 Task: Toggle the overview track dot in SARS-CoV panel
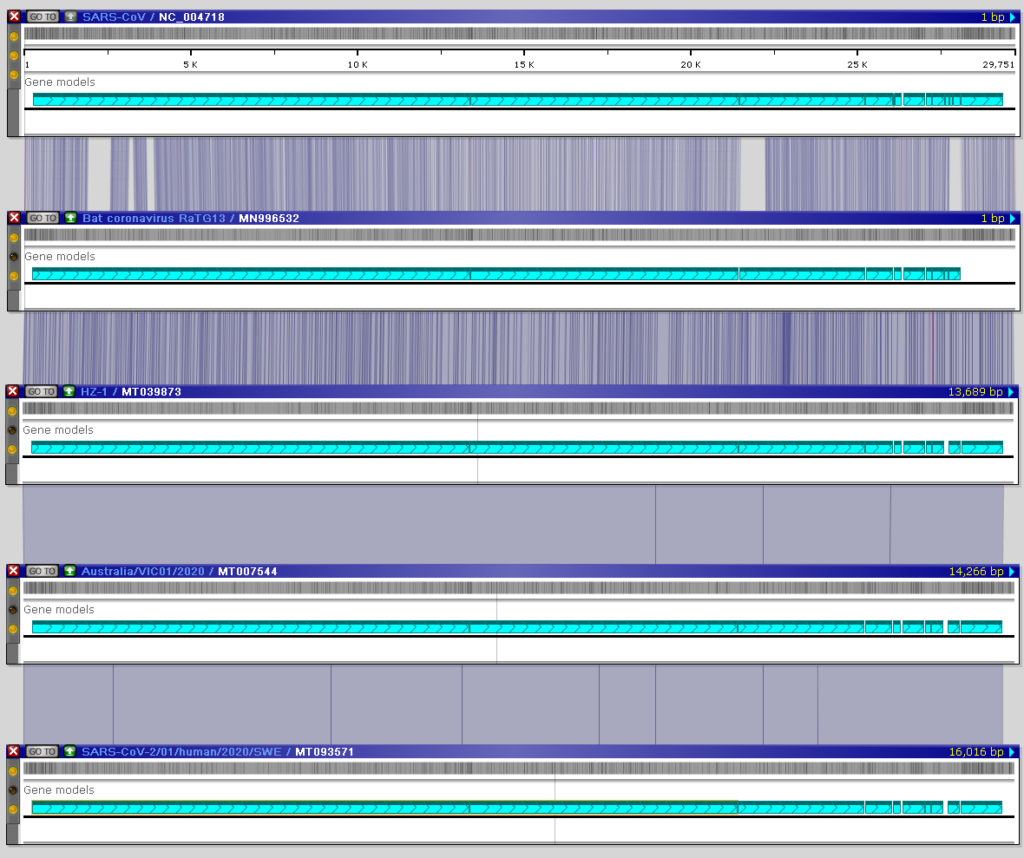click(14, 36)
